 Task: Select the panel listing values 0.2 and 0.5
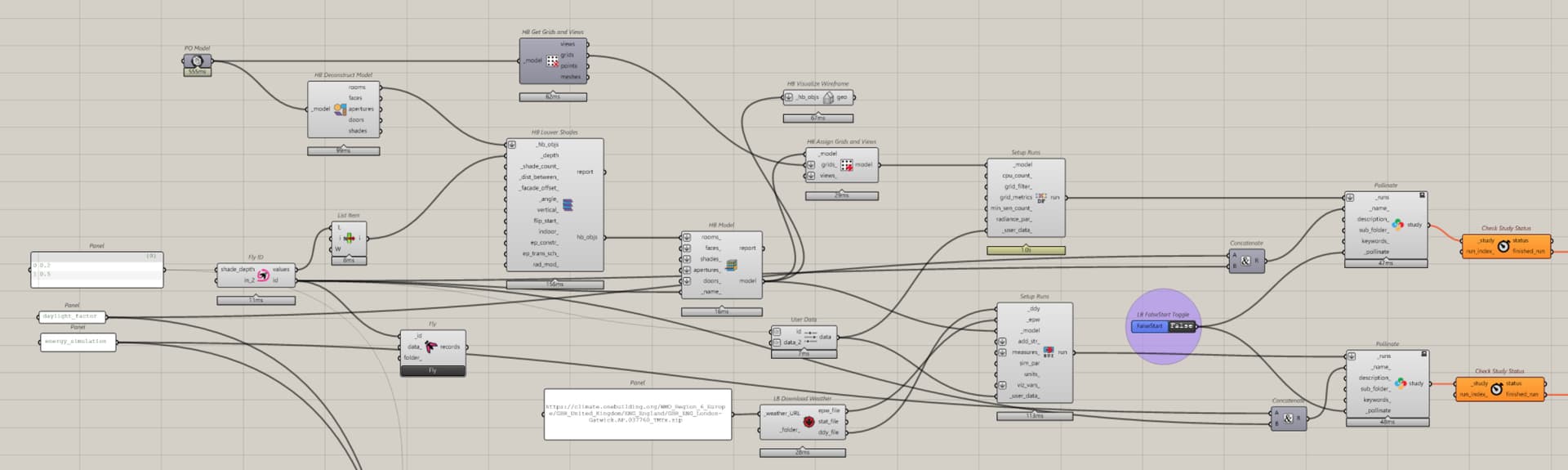click(97, 270)
